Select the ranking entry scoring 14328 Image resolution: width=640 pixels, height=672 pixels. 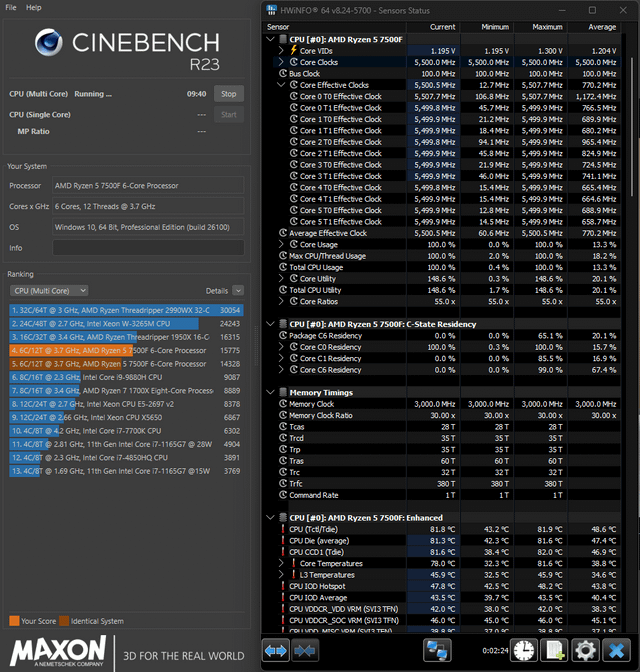pyautogui.click(x=126, y=364)
